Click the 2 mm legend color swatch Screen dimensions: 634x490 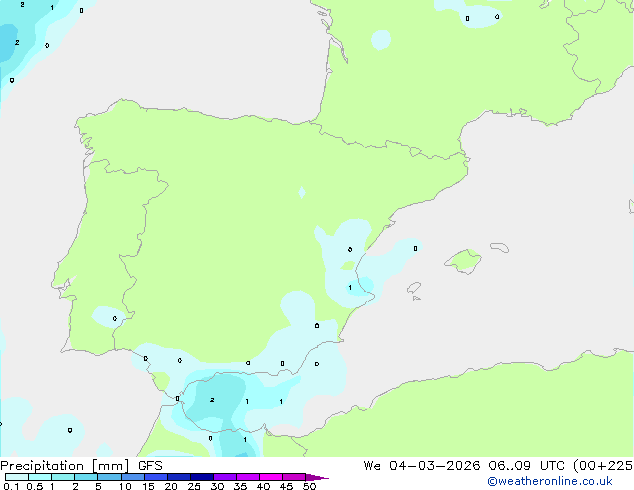coord(87,477)
